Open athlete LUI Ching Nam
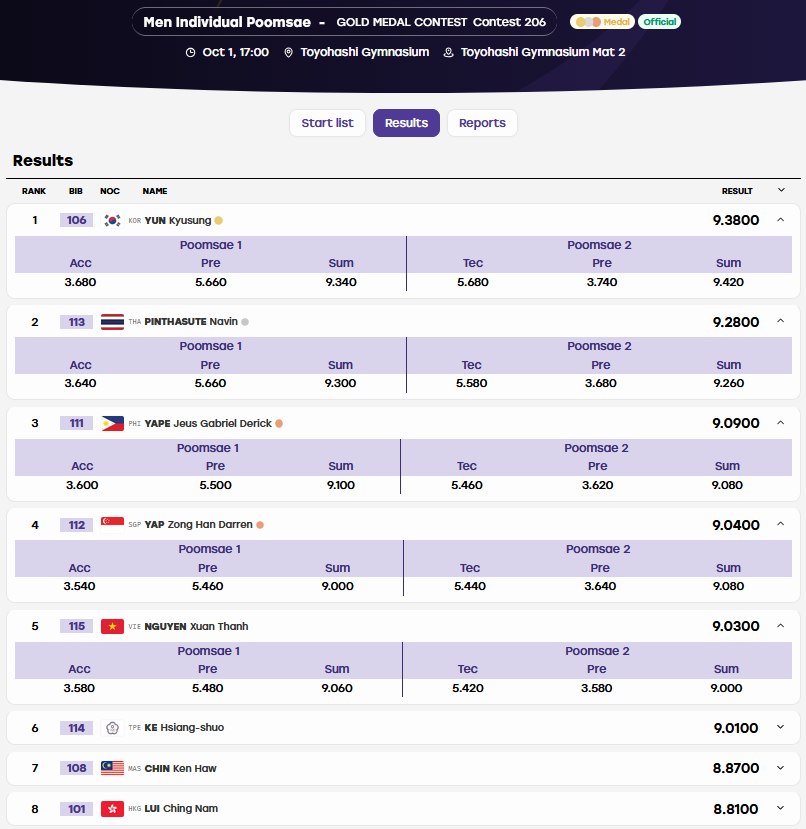 tap(181, 809)
